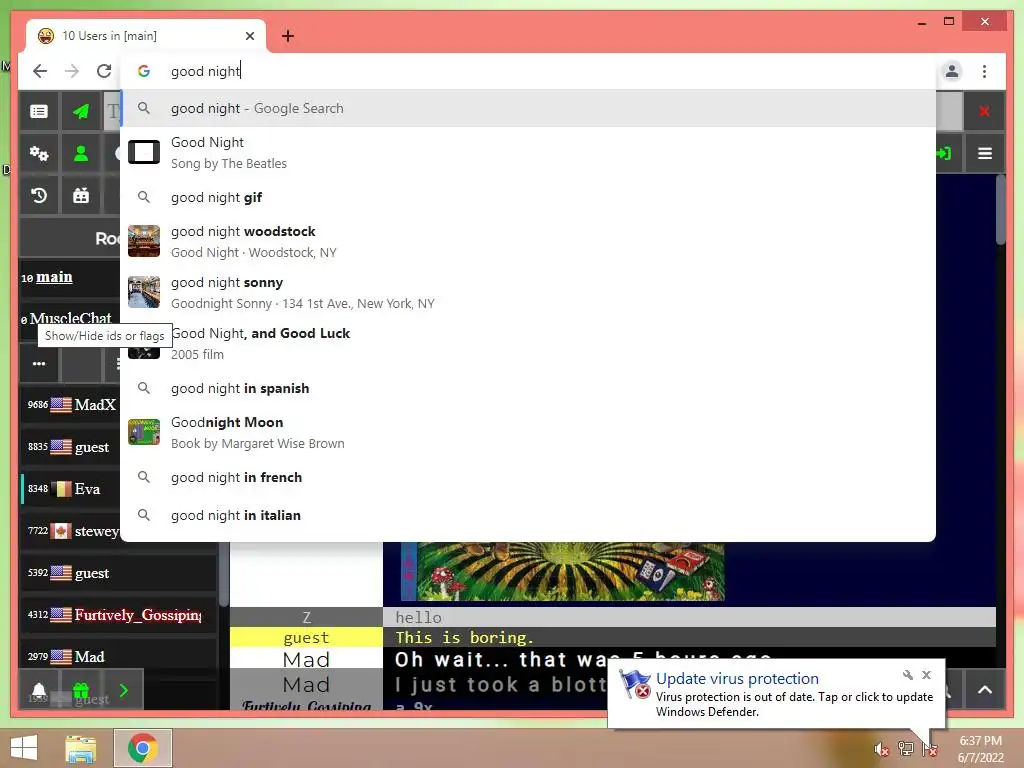
Task: Click the green gift icon
Action: 81,690
